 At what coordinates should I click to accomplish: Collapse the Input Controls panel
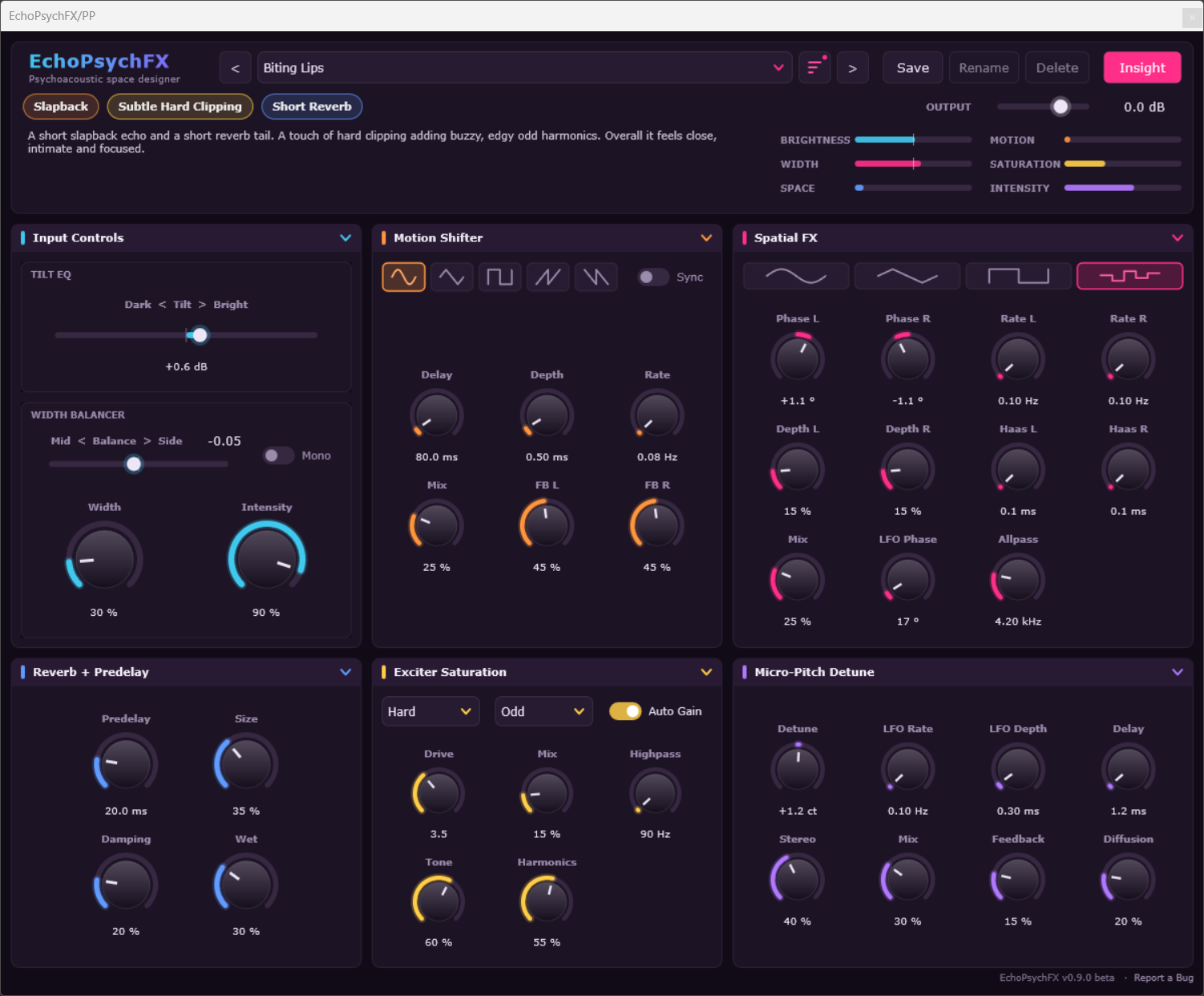point(345,237)
